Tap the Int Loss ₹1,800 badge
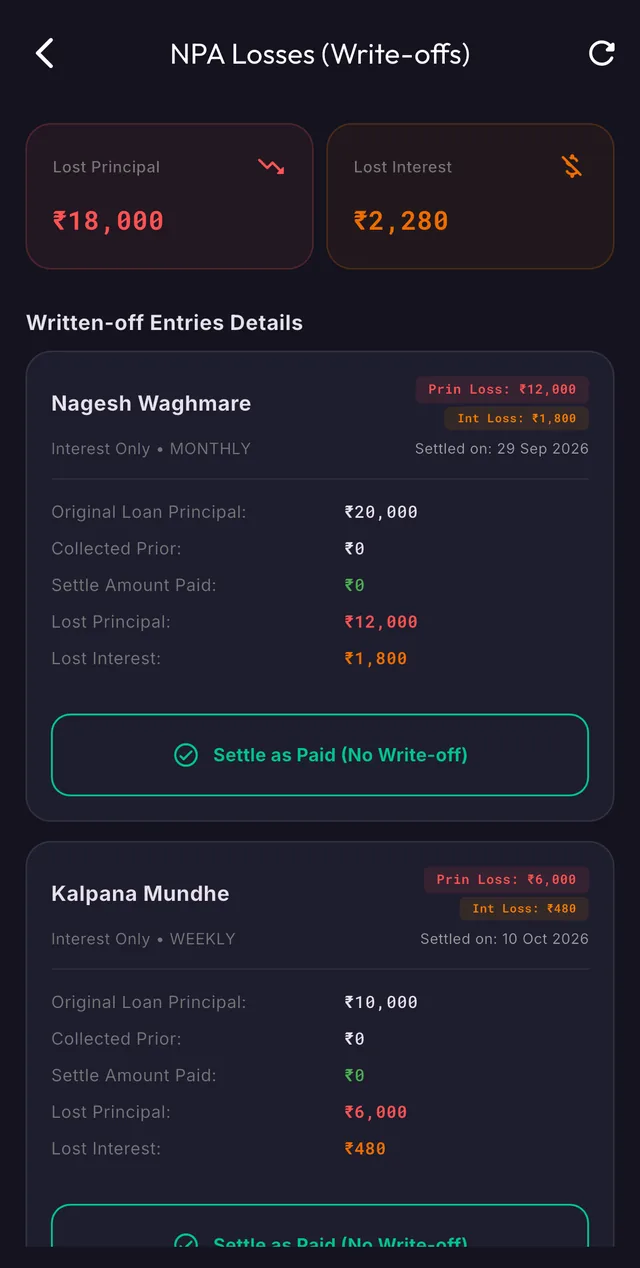Viewport: 640px width, 1268px height. [517, 418]
